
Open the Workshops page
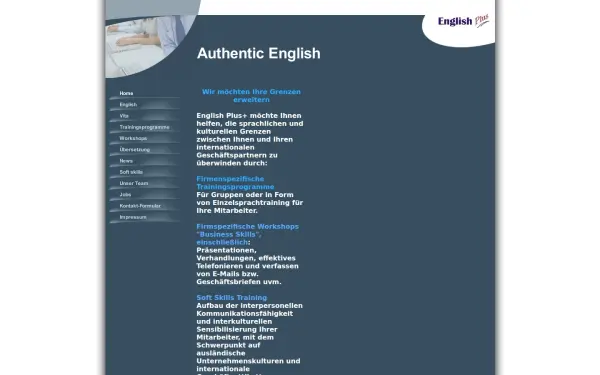point(144,138)
